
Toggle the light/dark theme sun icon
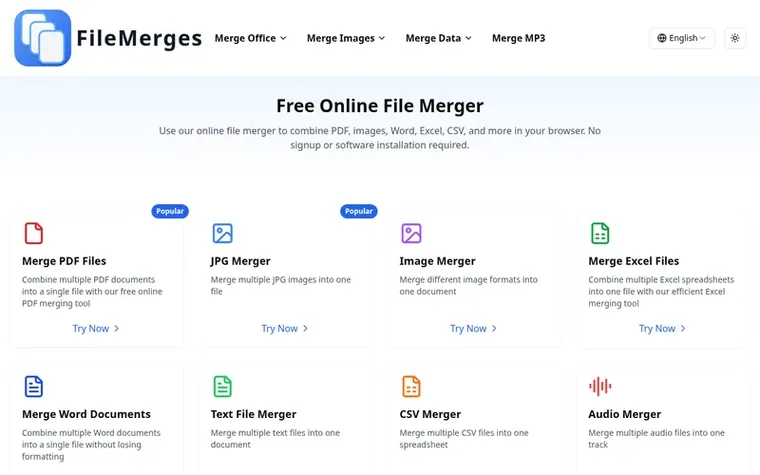[x=735, y=38]
